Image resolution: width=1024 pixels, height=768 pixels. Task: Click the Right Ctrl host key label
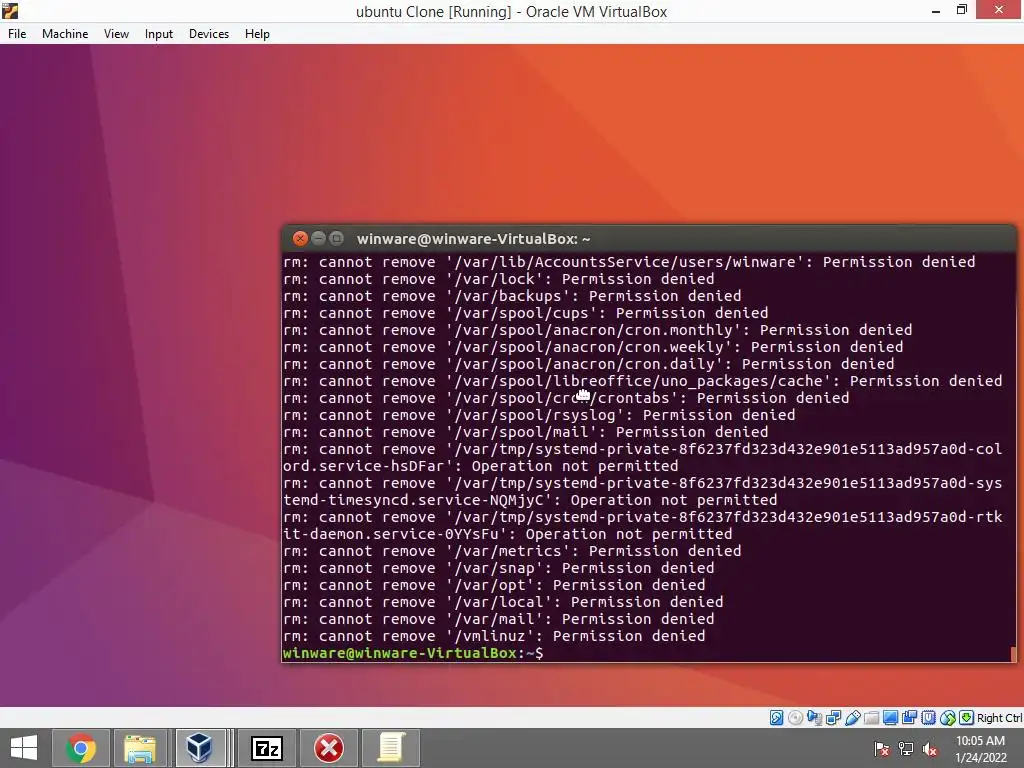1000,718
